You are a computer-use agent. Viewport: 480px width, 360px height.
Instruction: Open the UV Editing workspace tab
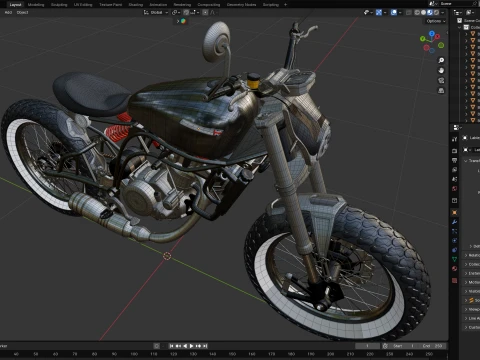tap(83, 5)
